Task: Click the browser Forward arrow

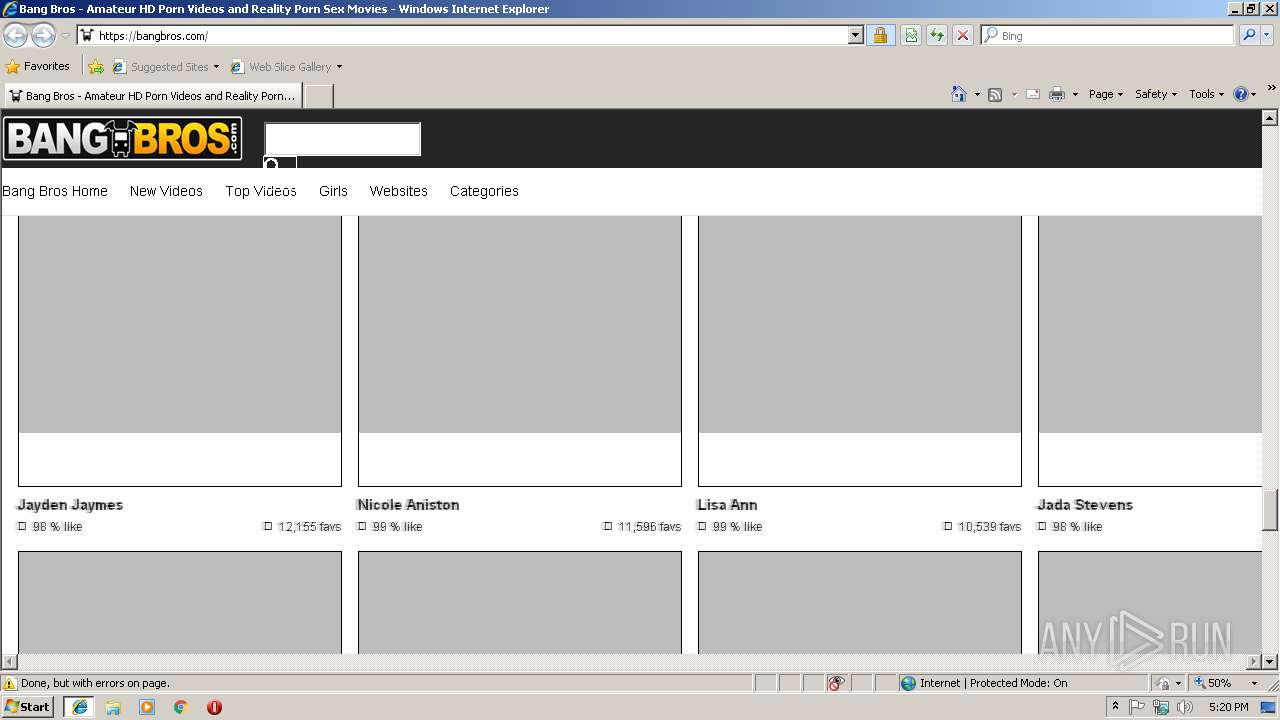Action: (43, 36)
